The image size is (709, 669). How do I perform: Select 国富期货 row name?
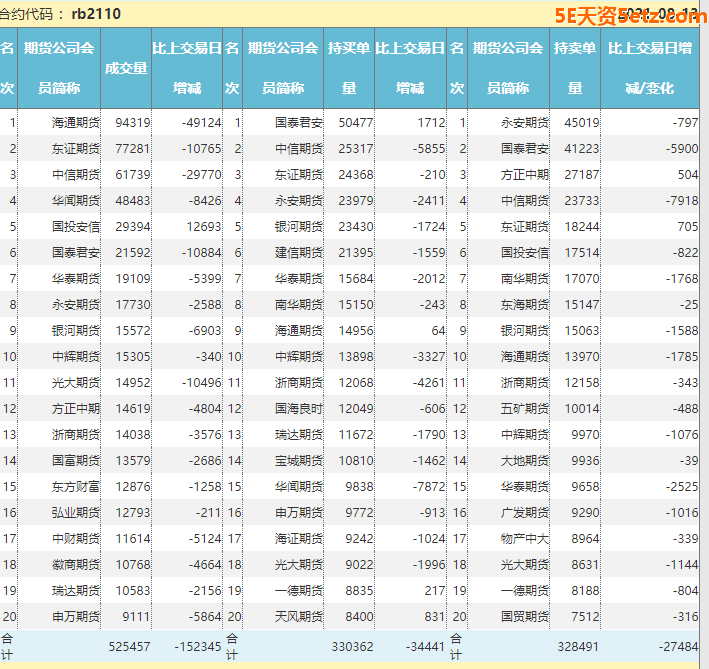76,461
